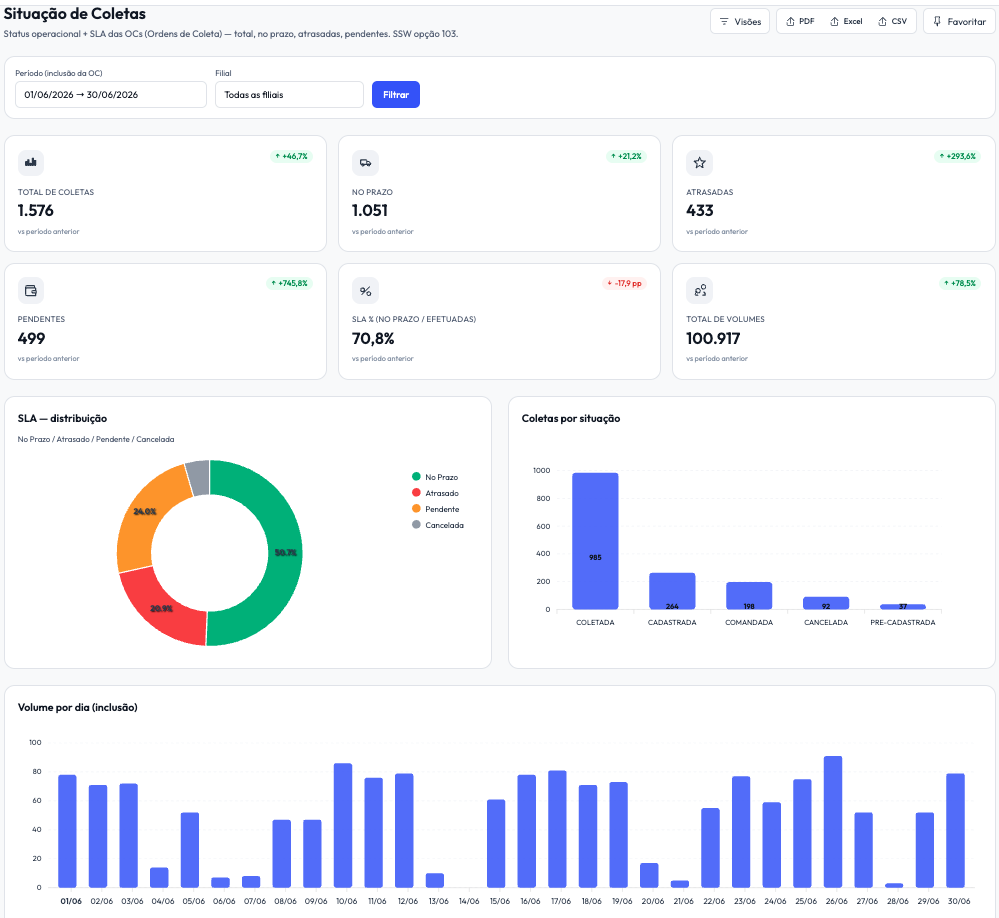Click the pin icon in Favoritar button

click(x=937, y=22)
